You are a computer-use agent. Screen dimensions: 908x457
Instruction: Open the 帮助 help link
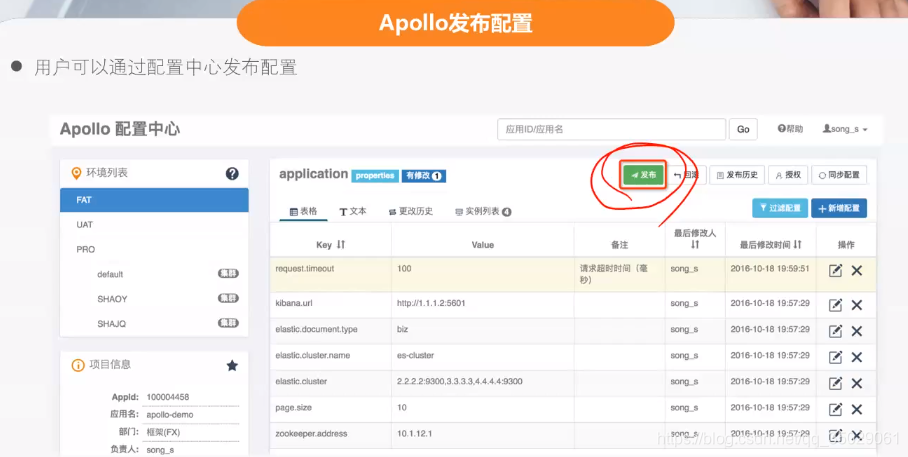click(790, 129)
